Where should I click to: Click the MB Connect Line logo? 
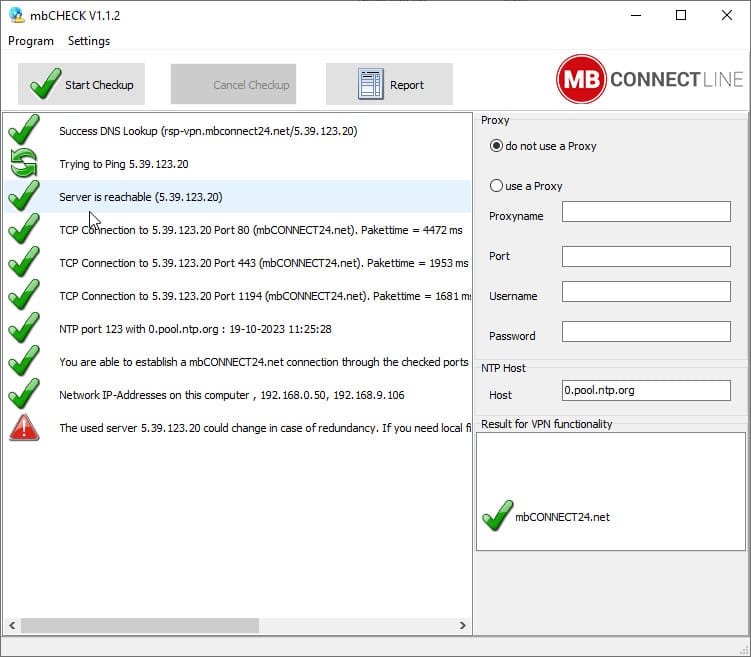click(649, 79)
